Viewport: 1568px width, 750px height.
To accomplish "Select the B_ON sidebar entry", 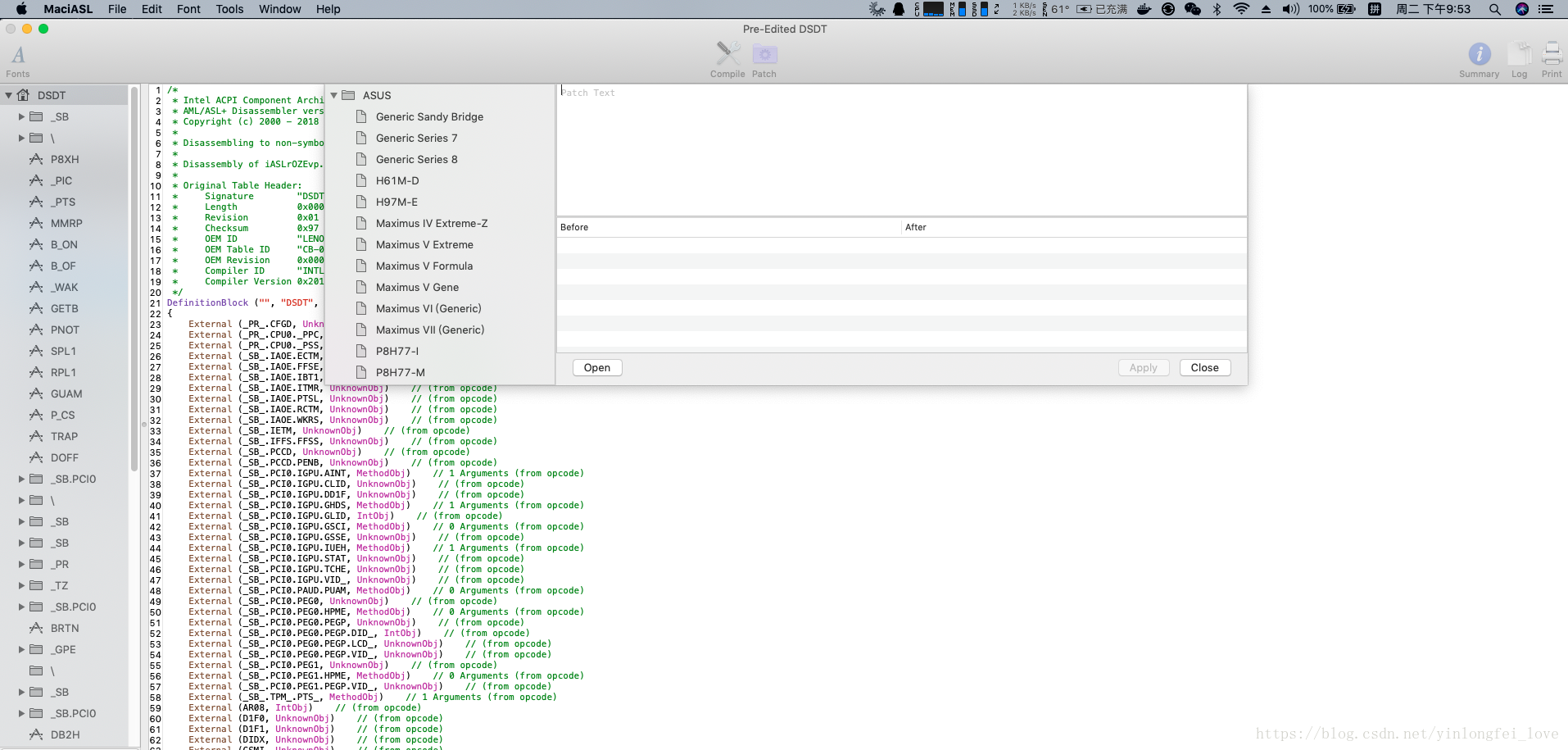I will [64, 245].
